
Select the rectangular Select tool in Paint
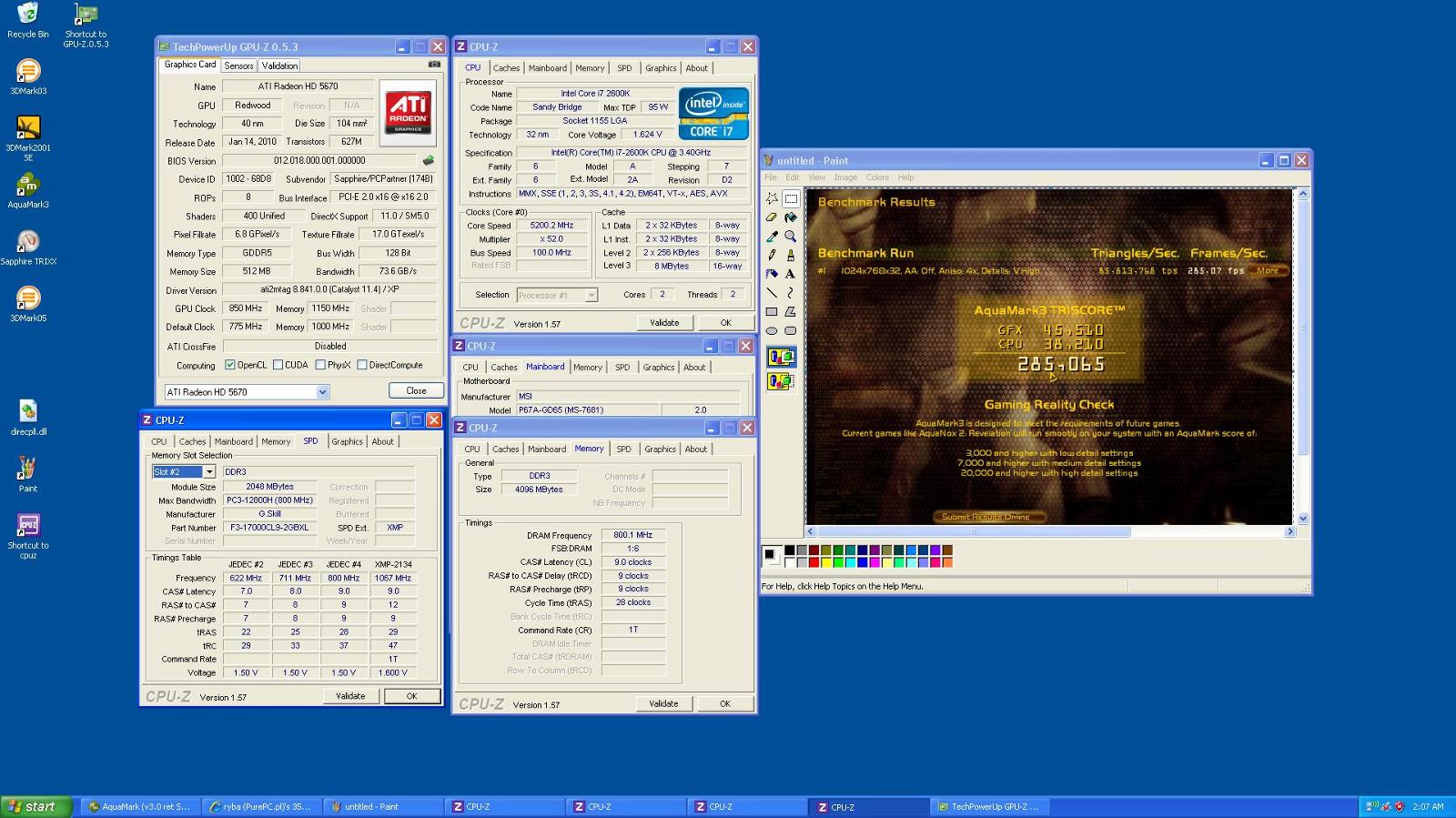pos(790,198)
